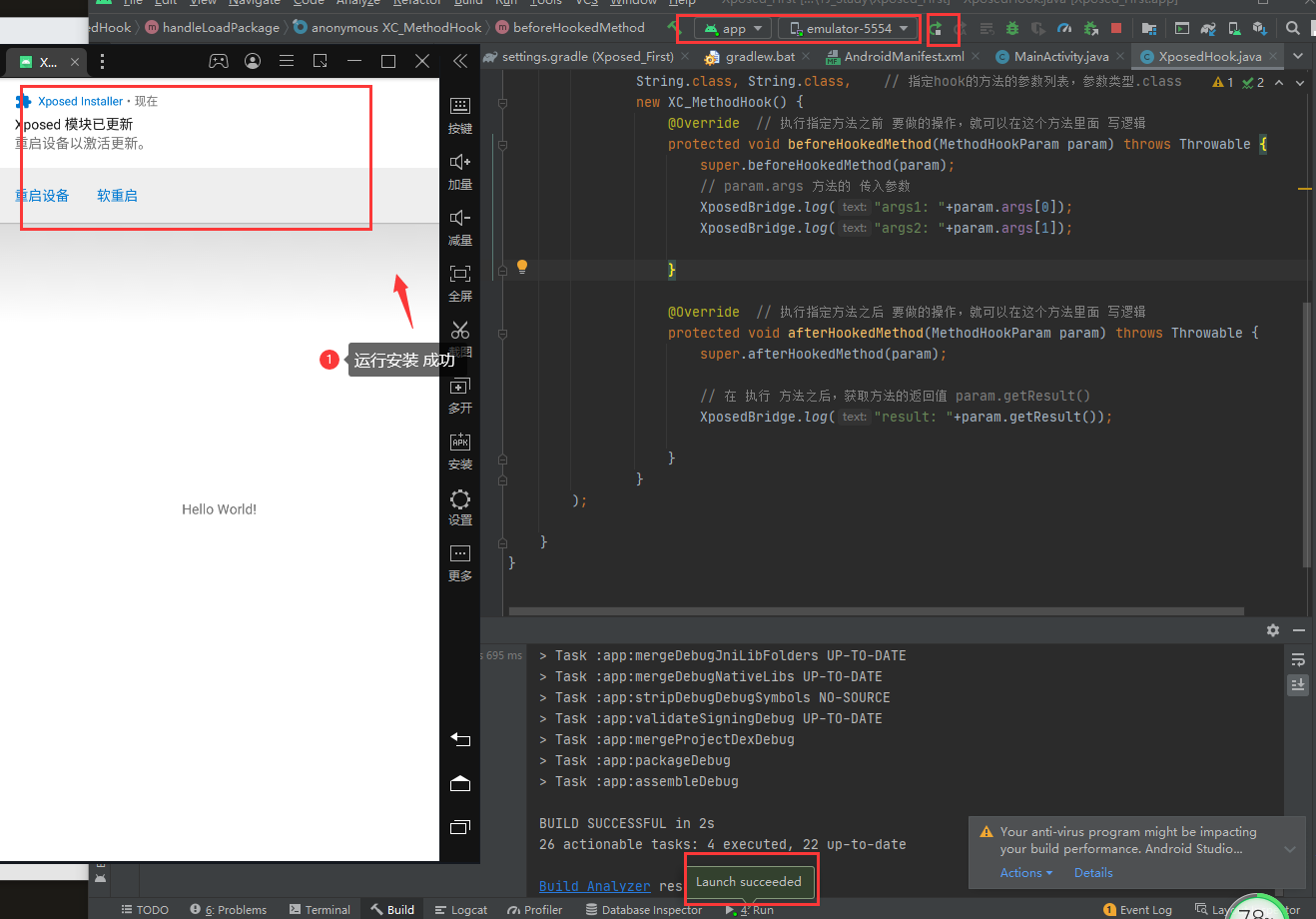Click the Run app (rerun) icon
The width and height of the screenshot is (1316, 919).
point(937,29)
